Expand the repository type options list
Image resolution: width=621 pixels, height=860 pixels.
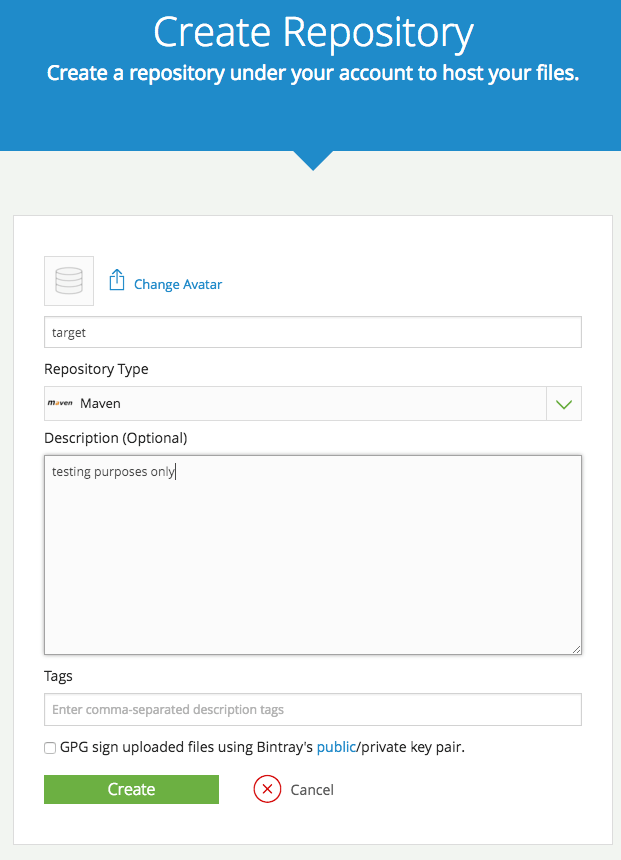564,403
